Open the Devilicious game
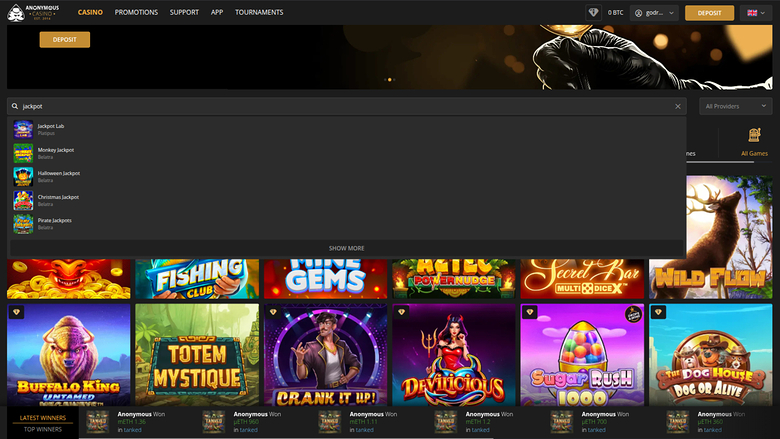 [454, 355]
